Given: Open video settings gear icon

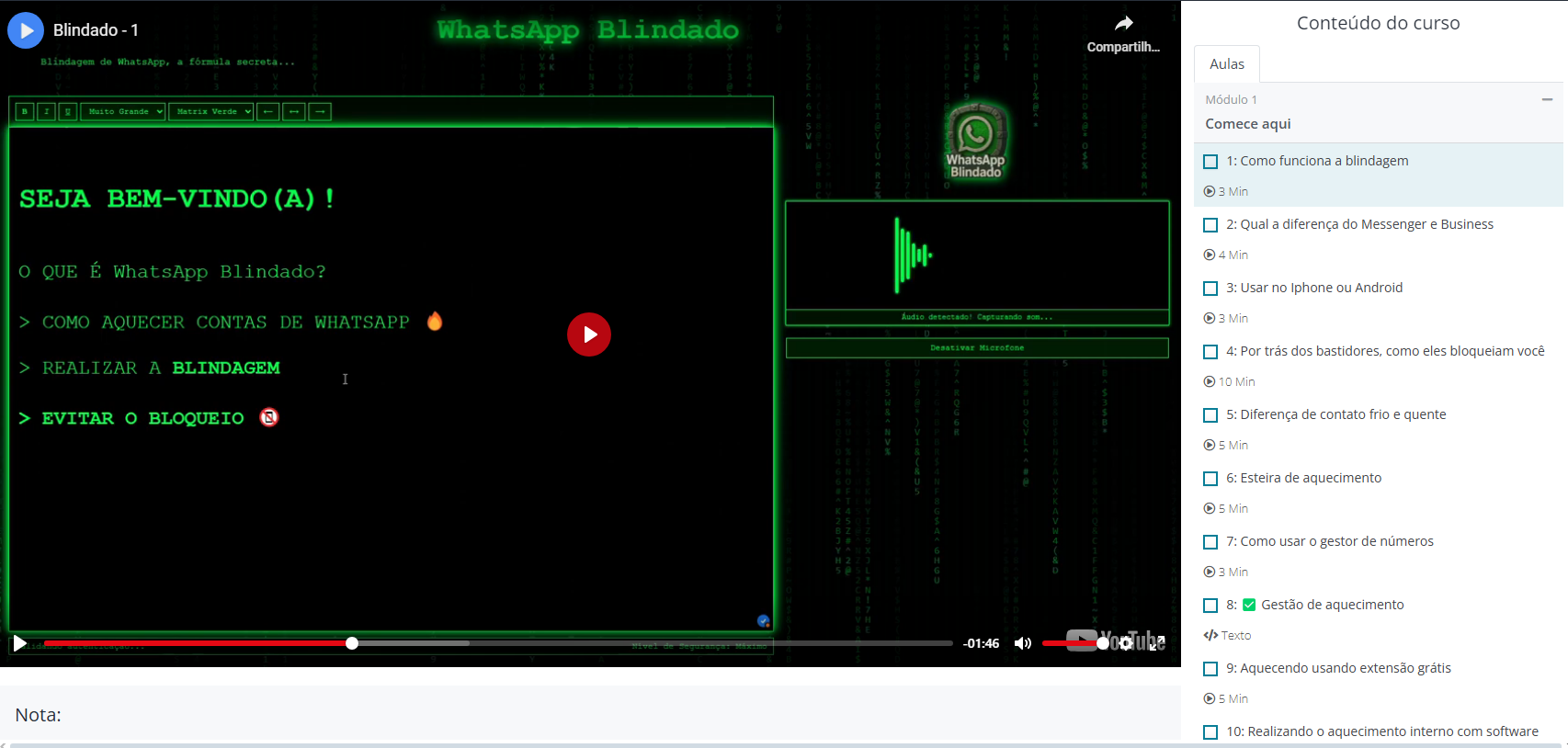Looking at the screenshot, I should tap(1126, 643).
